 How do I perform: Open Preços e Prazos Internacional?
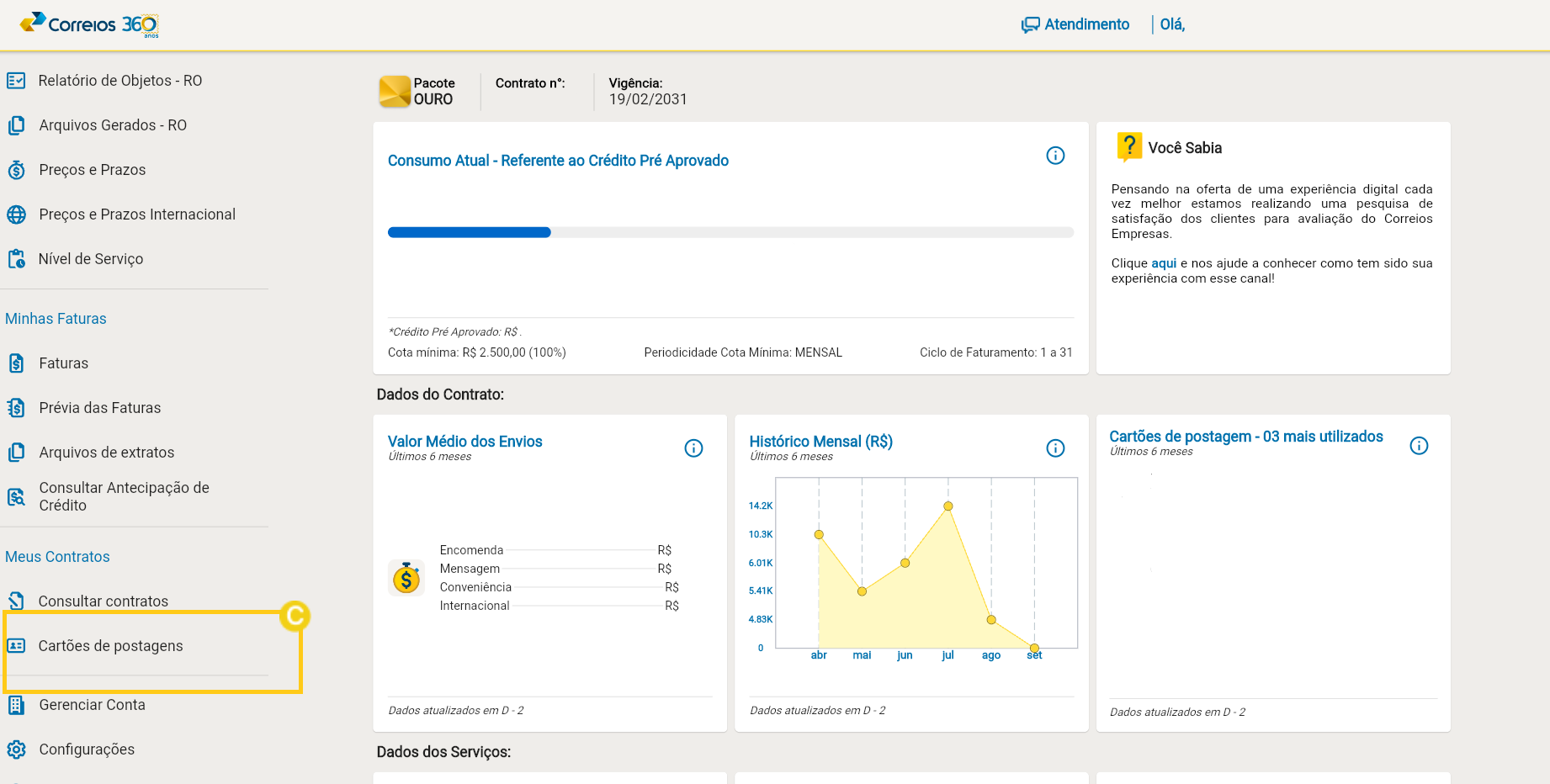coord(137,215)
